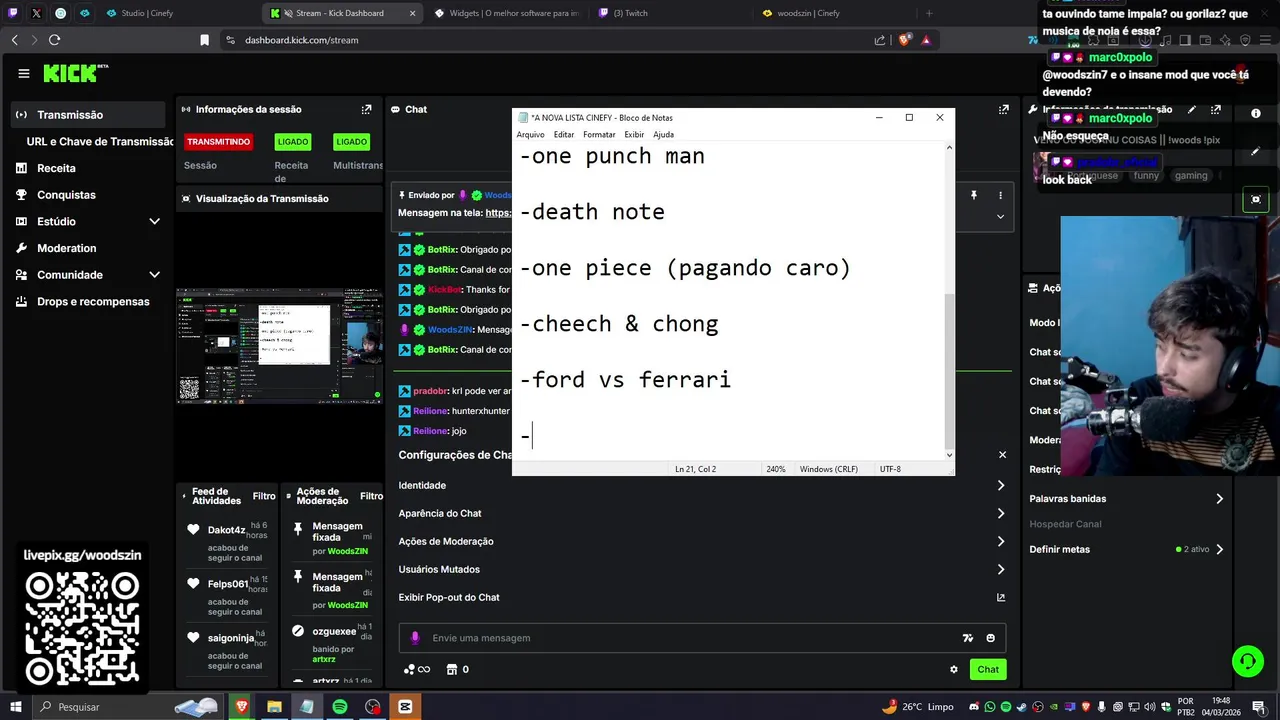Pop out Informações da sessão panel

pyautogui.click(x=367, y=109)
